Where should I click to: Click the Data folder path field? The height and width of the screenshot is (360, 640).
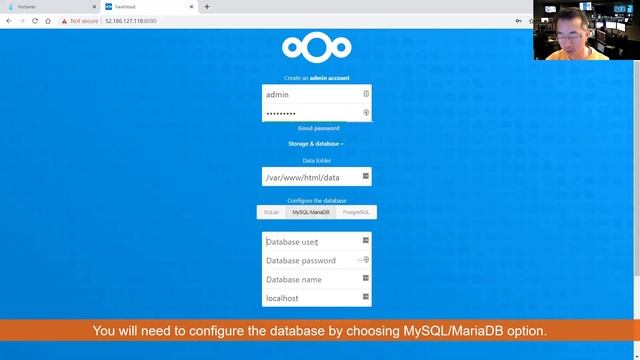tap(317, 177)
